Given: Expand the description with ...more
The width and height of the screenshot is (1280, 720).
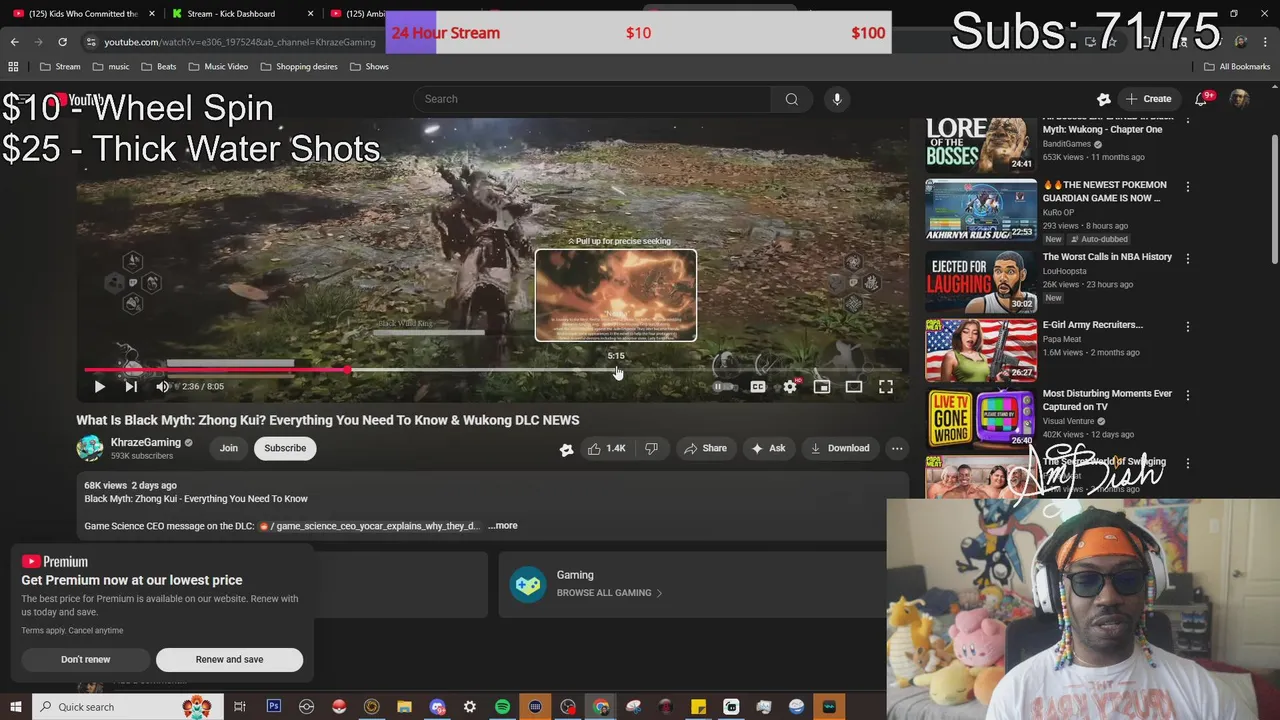Looking at the screenshot, I should click(502, 525).
